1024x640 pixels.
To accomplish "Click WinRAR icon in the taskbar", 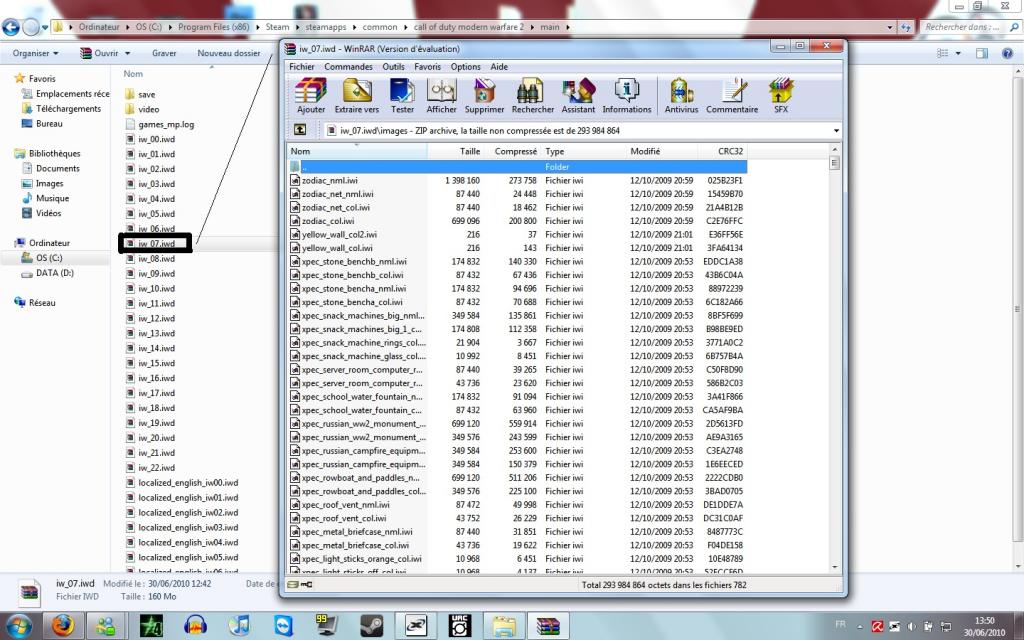I will 548,626.
